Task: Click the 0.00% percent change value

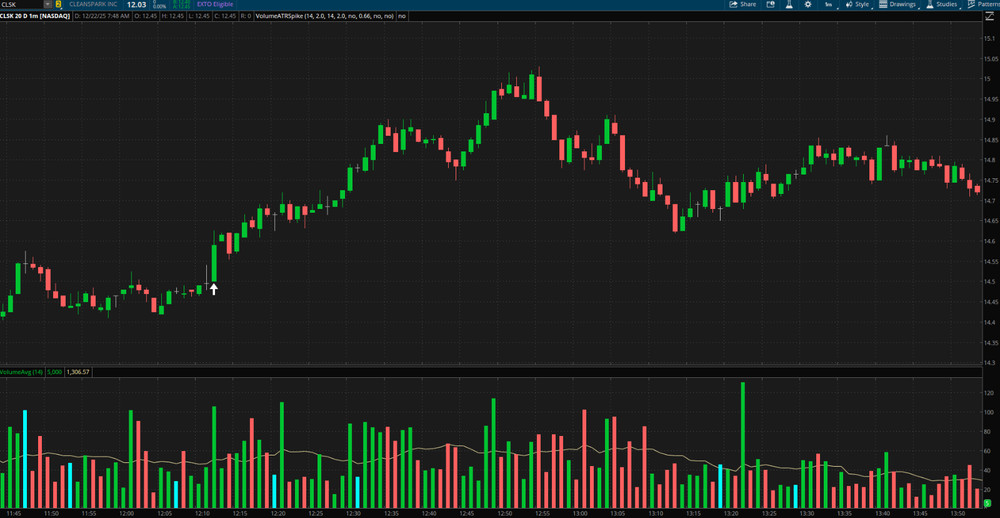Action: pyautogui.click(x=159, y=6)
